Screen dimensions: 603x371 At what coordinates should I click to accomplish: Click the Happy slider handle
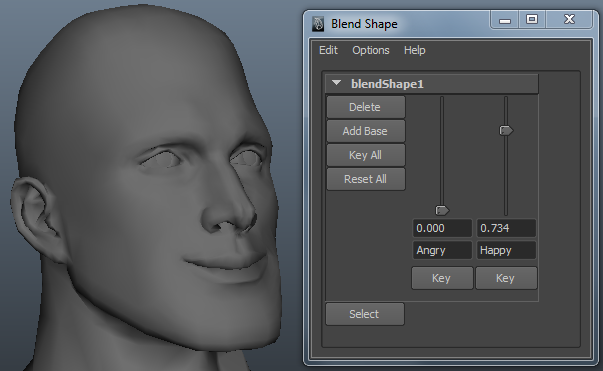click(506, 131)
